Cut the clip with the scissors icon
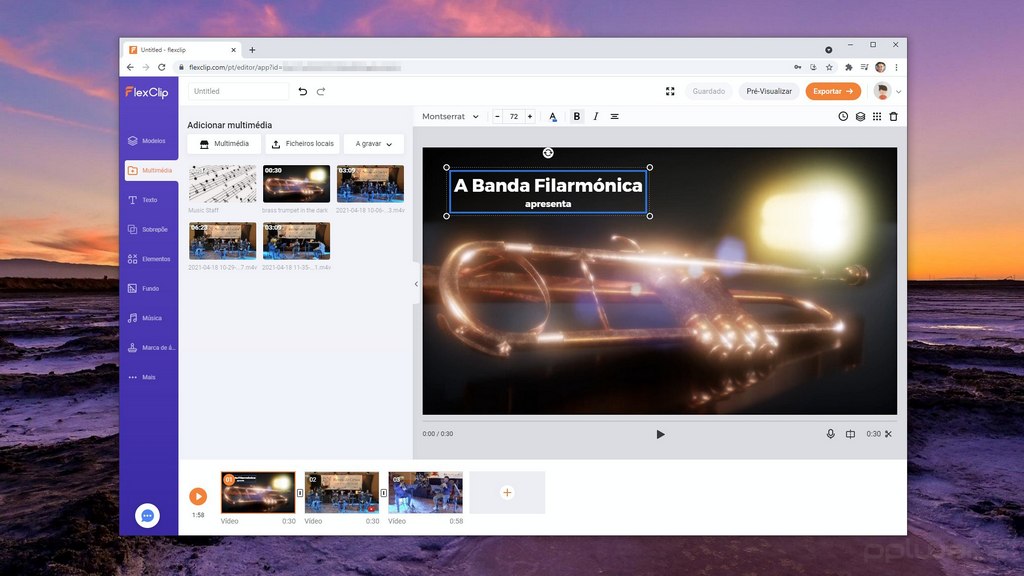 (887, 434)
